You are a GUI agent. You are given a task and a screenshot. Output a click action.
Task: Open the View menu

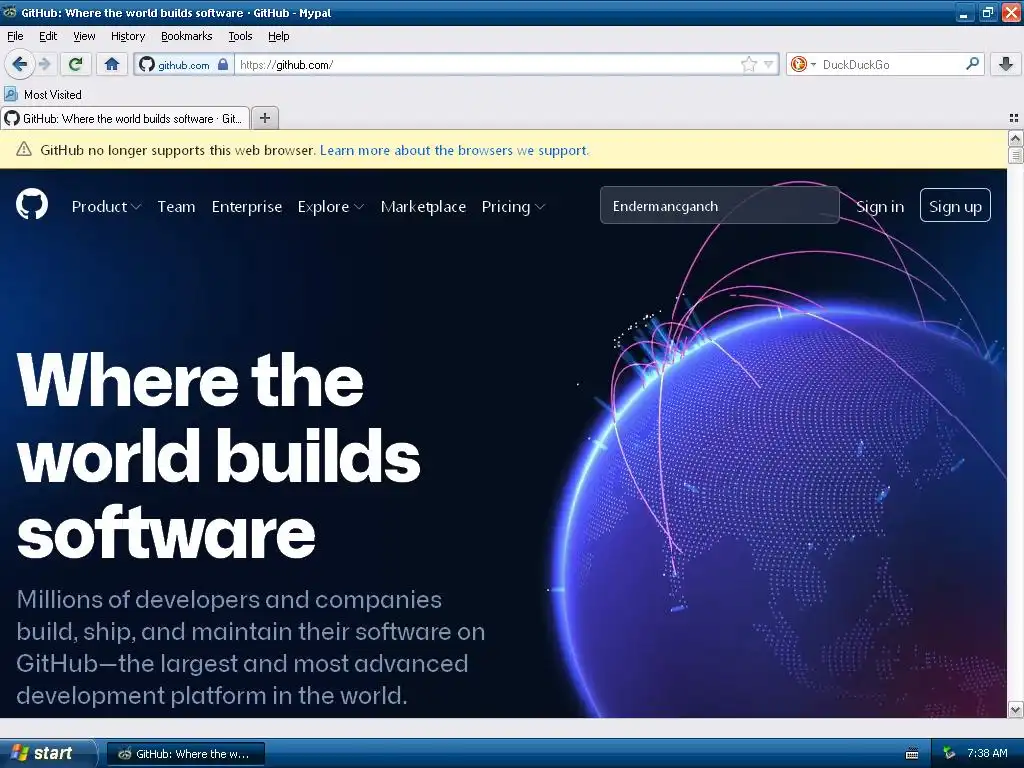tap(84, 37)
